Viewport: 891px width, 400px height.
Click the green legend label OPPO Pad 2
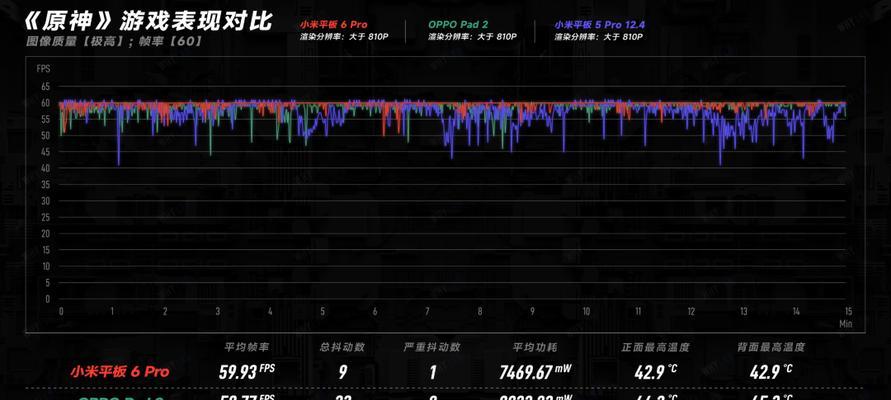click(458, 24)
